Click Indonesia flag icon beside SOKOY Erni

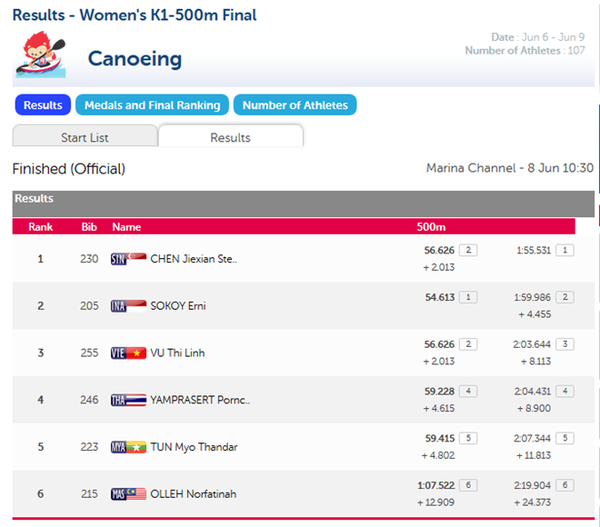pyautogui.click(x=129, y=306)
